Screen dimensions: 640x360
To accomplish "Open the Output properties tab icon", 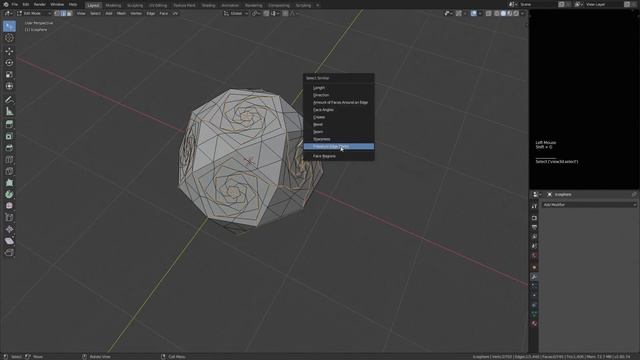I will click(x=534, y=227).
